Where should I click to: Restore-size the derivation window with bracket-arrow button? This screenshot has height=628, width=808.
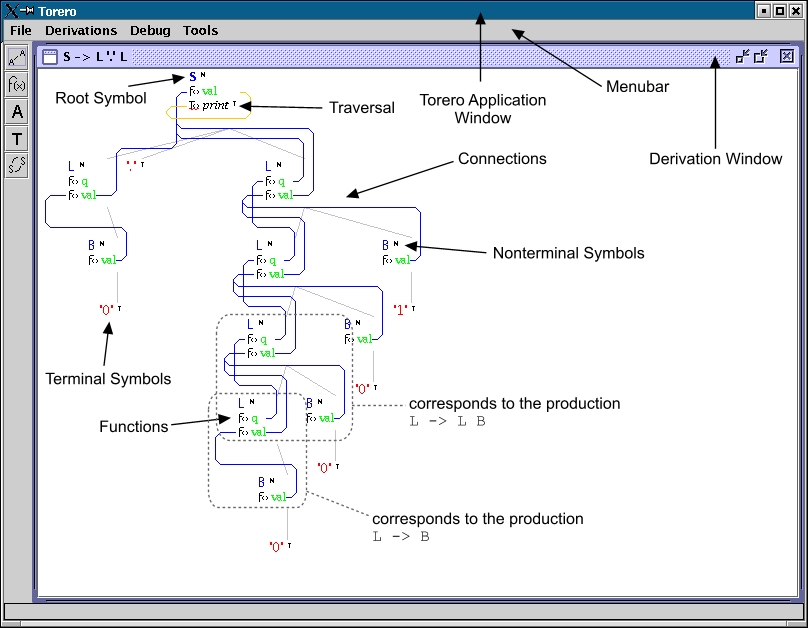(x=761, y=56)
